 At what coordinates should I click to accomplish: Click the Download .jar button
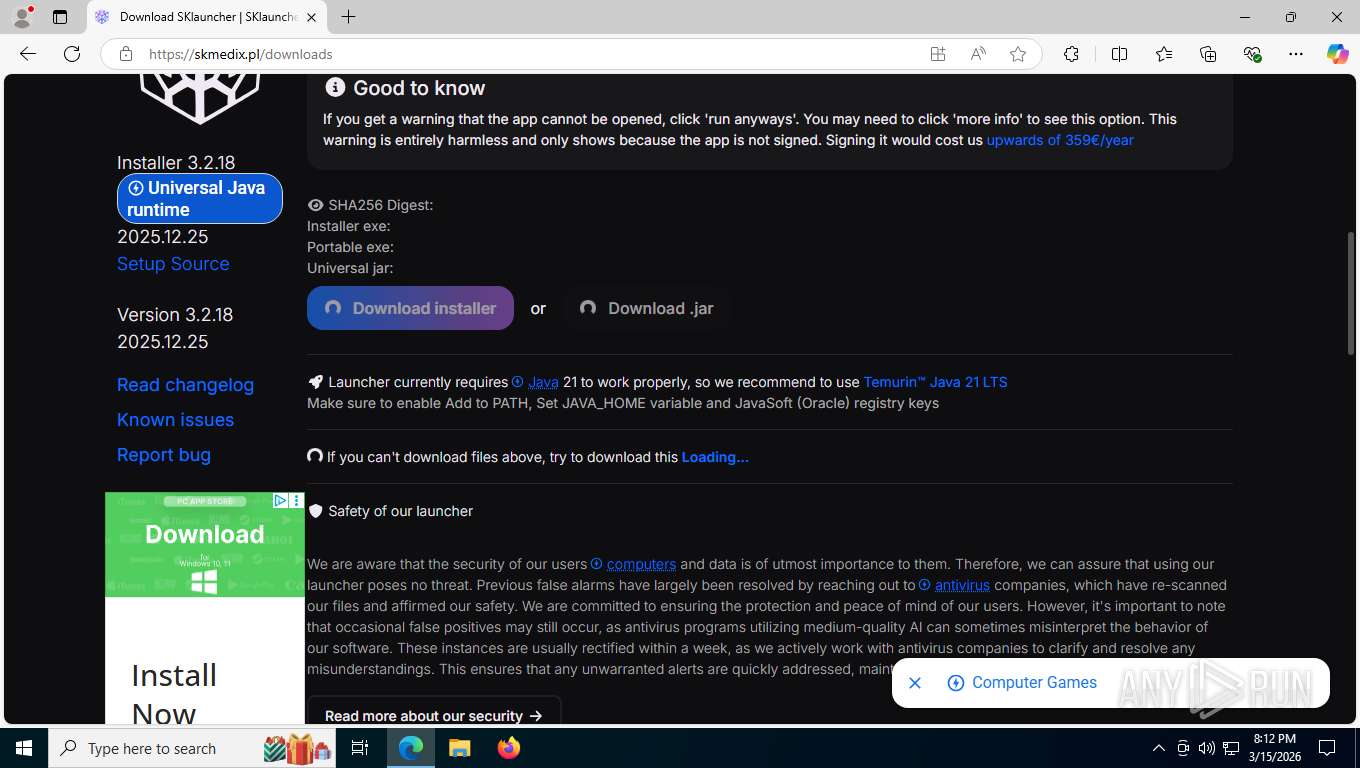[646, 308]
